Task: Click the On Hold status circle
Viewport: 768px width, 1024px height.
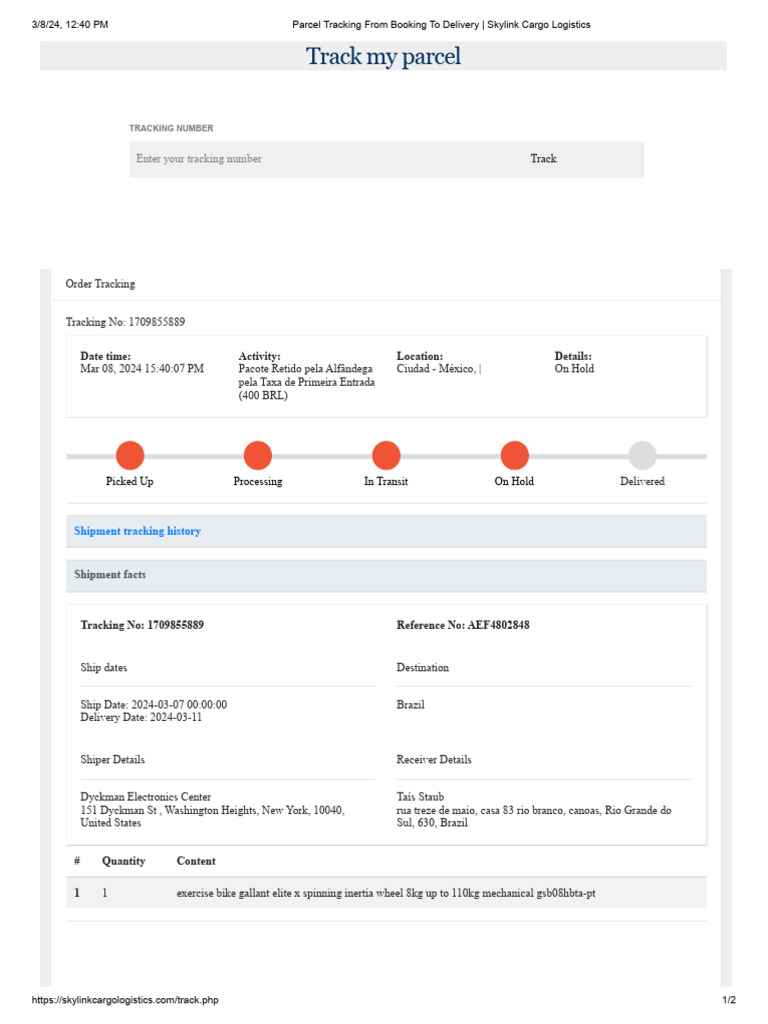Action: (x=514, y=456)
